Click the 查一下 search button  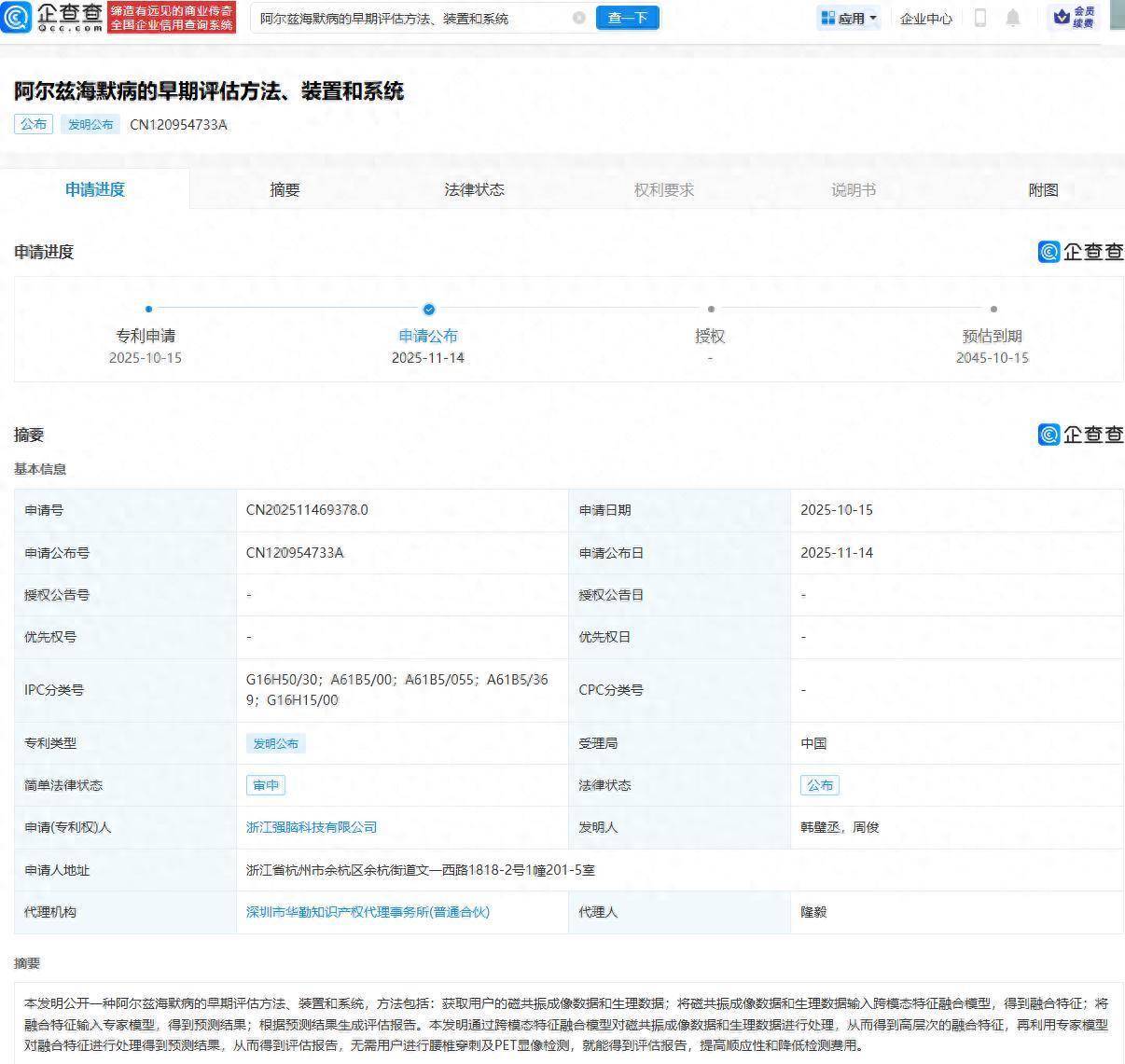coord(627,18)
